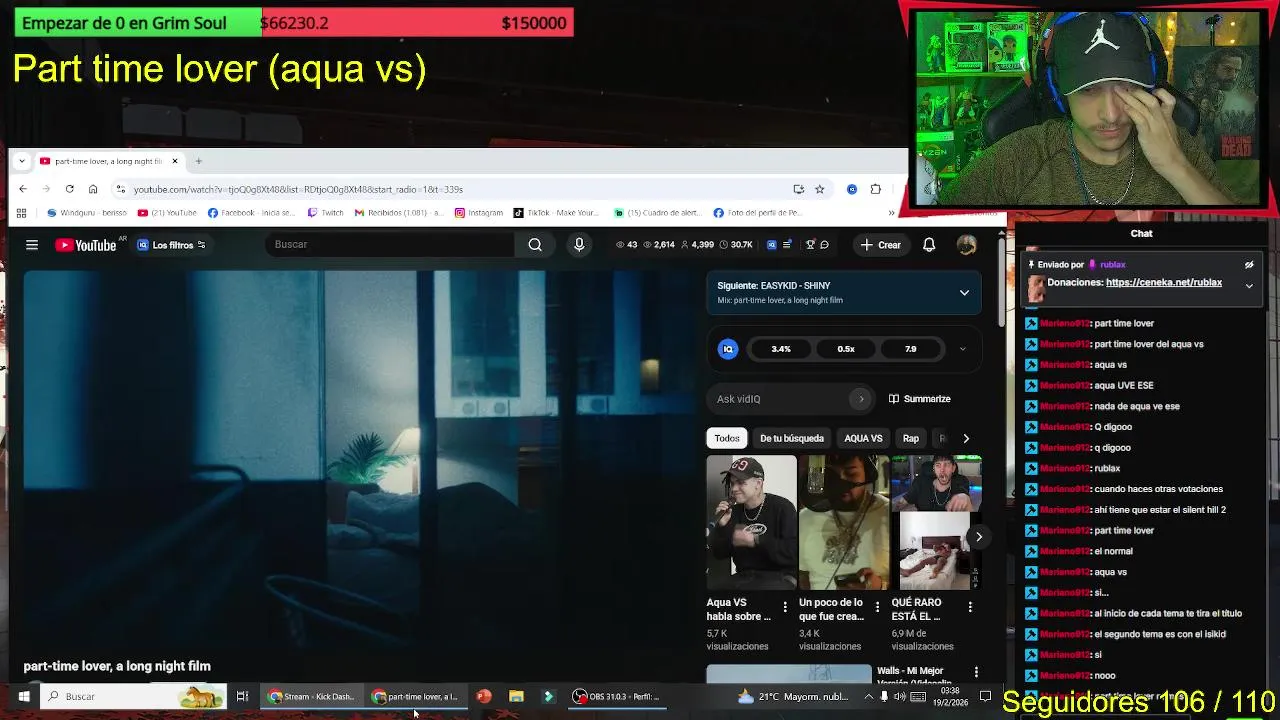Click the vidIQ 7.9 score pill
Image resolution: width=1280 pixels, height=720 pixels.
pos(910,349)
